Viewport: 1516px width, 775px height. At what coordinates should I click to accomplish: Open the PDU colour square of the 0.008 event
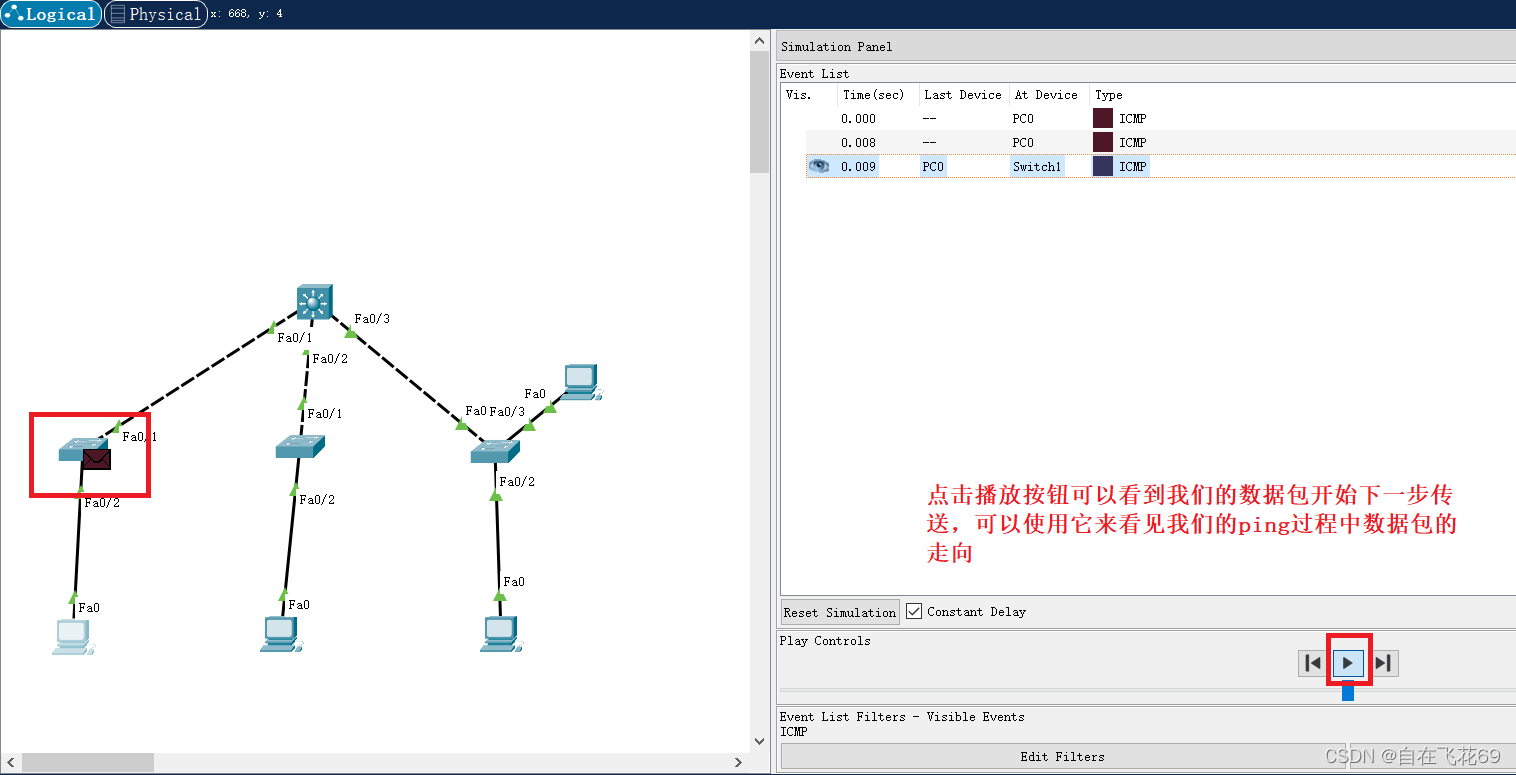1103,142
